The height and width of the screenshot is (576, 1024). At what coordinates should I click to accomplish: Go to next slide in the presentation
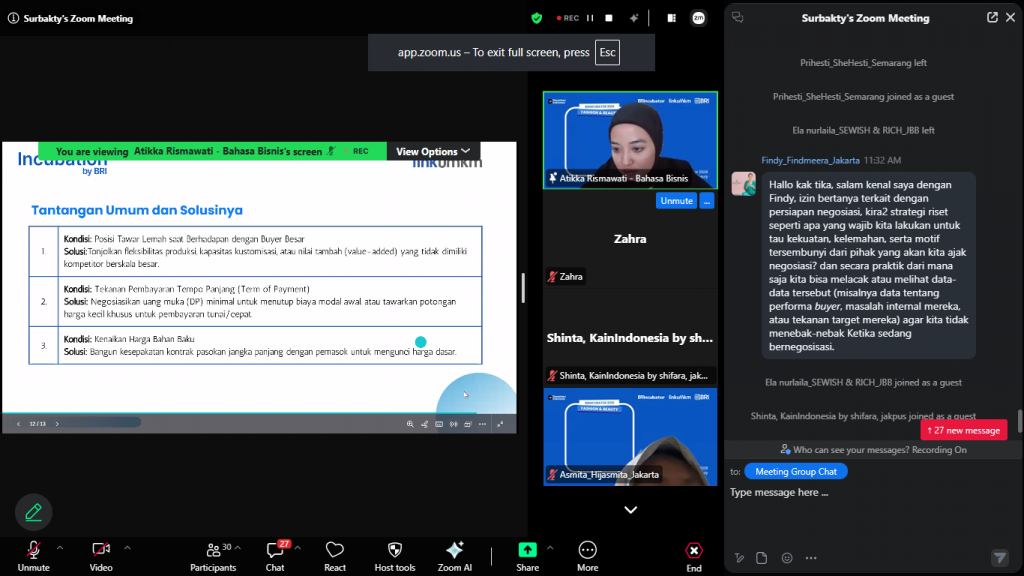57,424
